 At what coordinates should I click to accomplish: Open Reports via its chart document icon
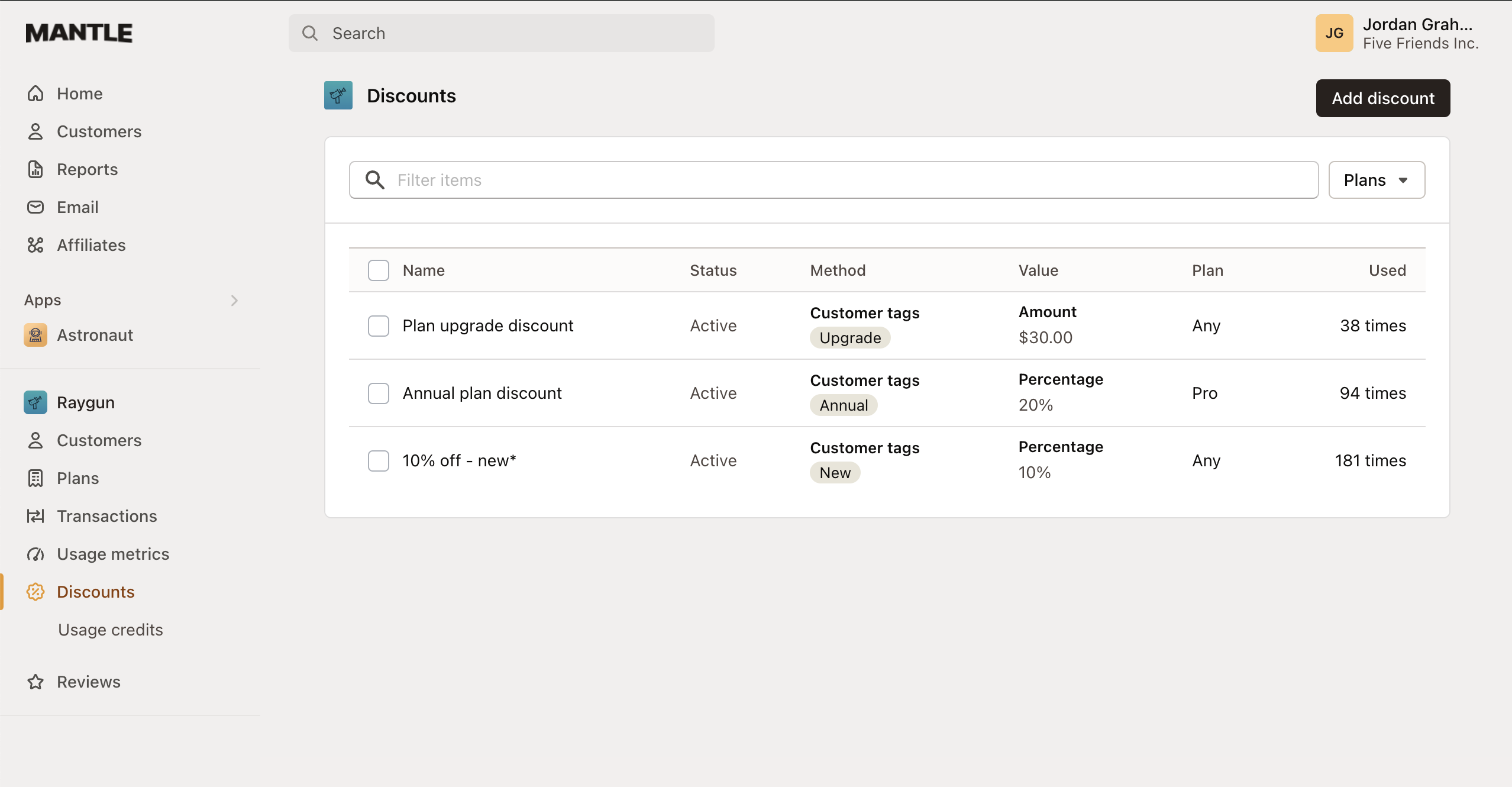[x=35, y=169]
